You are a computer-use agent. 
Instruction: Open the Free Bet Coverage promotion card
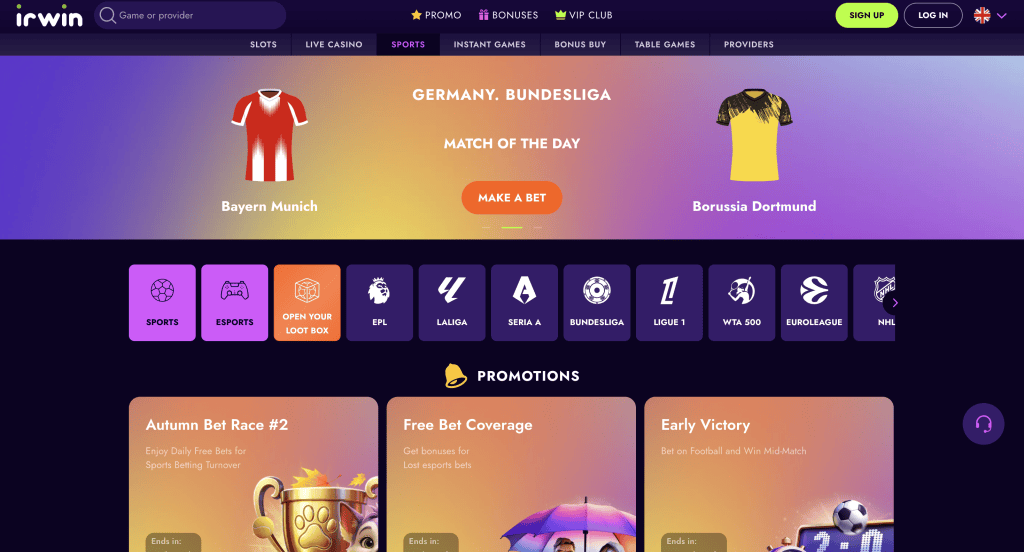point(511,474)
